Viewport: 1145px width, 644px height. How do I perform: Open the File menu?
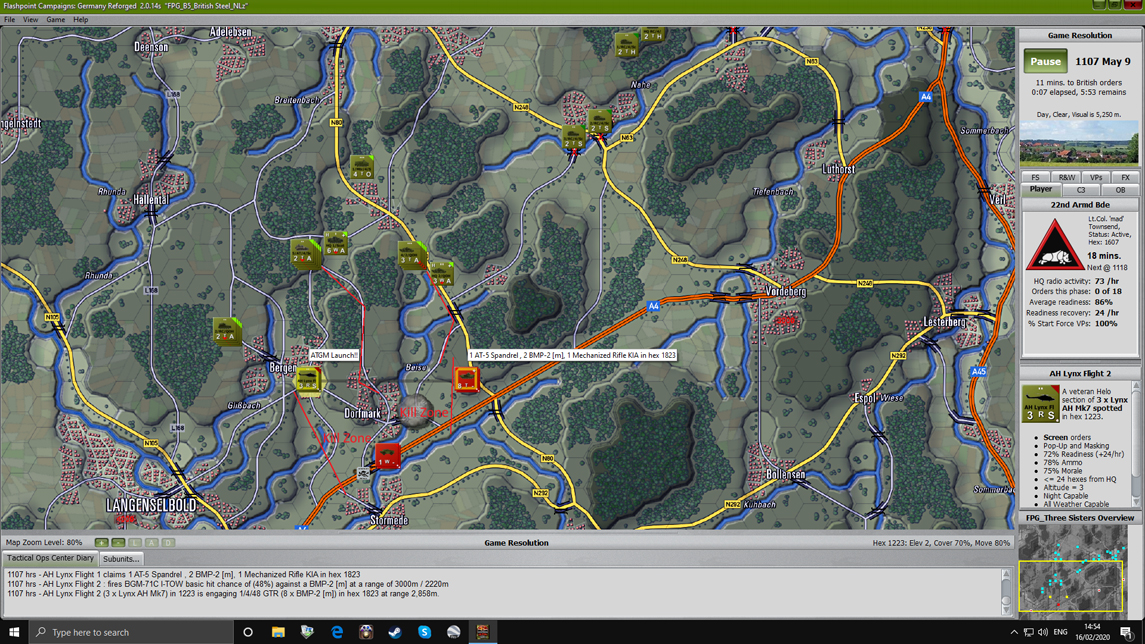(9, 20)
